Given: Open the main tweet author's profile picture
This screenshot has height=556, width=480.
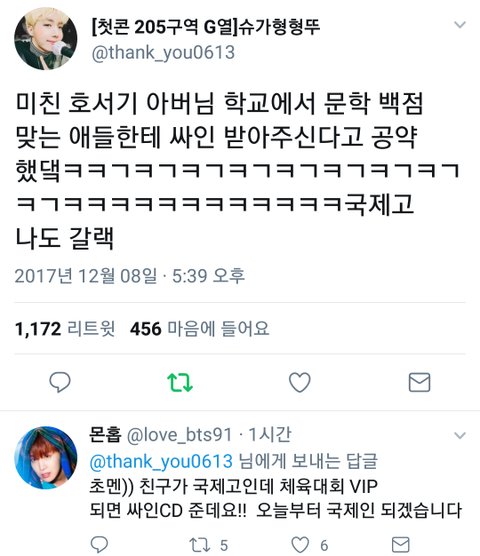Looking at the screenshot, I should (x=46, y=39).
